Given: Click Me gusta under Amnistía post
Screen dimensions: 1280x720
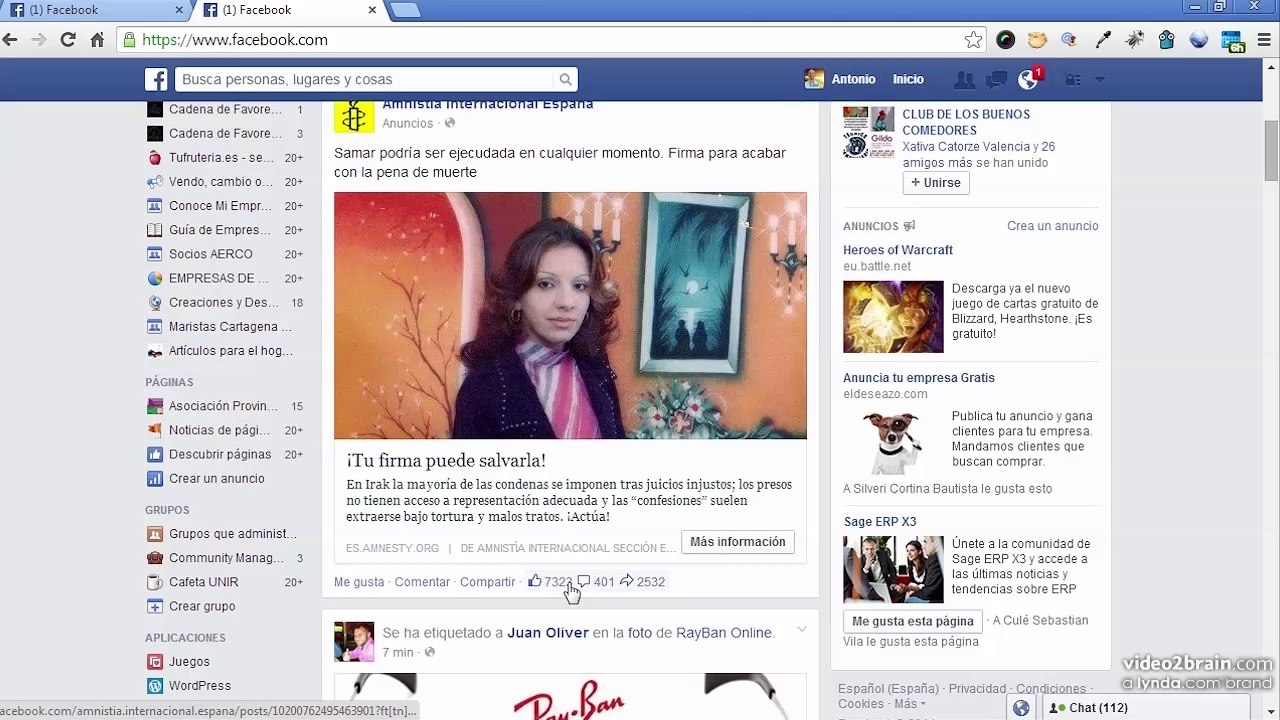Looking at the screenshot, I should tap(359, 582).
